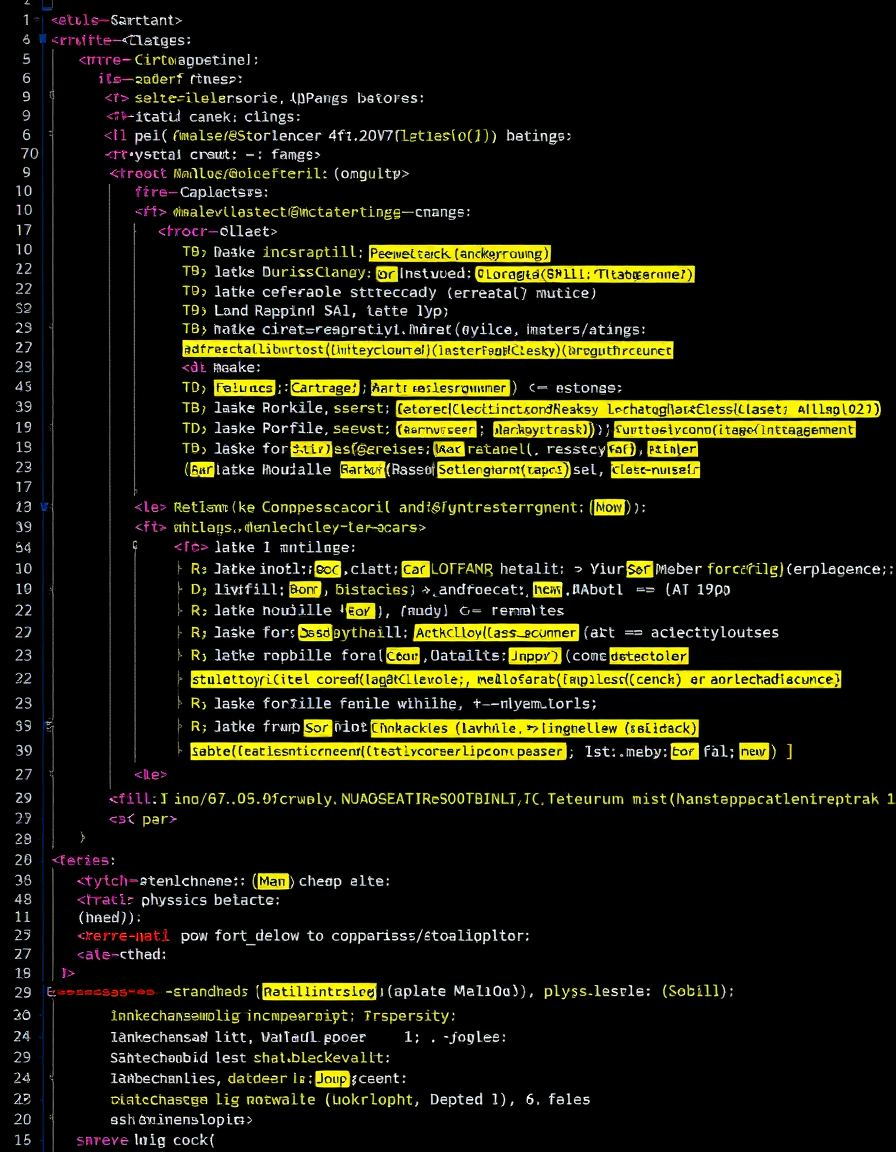Click the word "mutice)"
This screenshot has width=896, height=1152.
tap(564, 292)
